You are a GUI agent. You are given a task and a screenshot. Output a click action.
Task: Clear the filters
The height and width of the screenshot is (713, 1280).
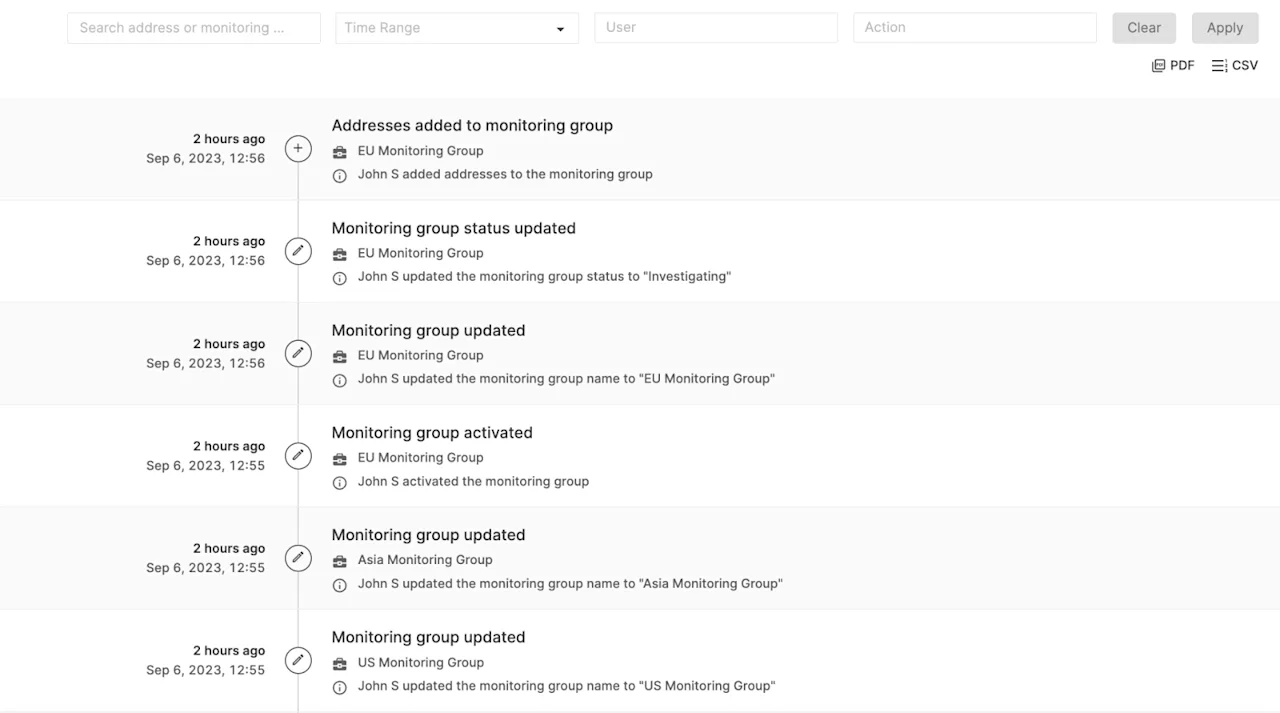pyautogui.click(x=1144, y=28)
